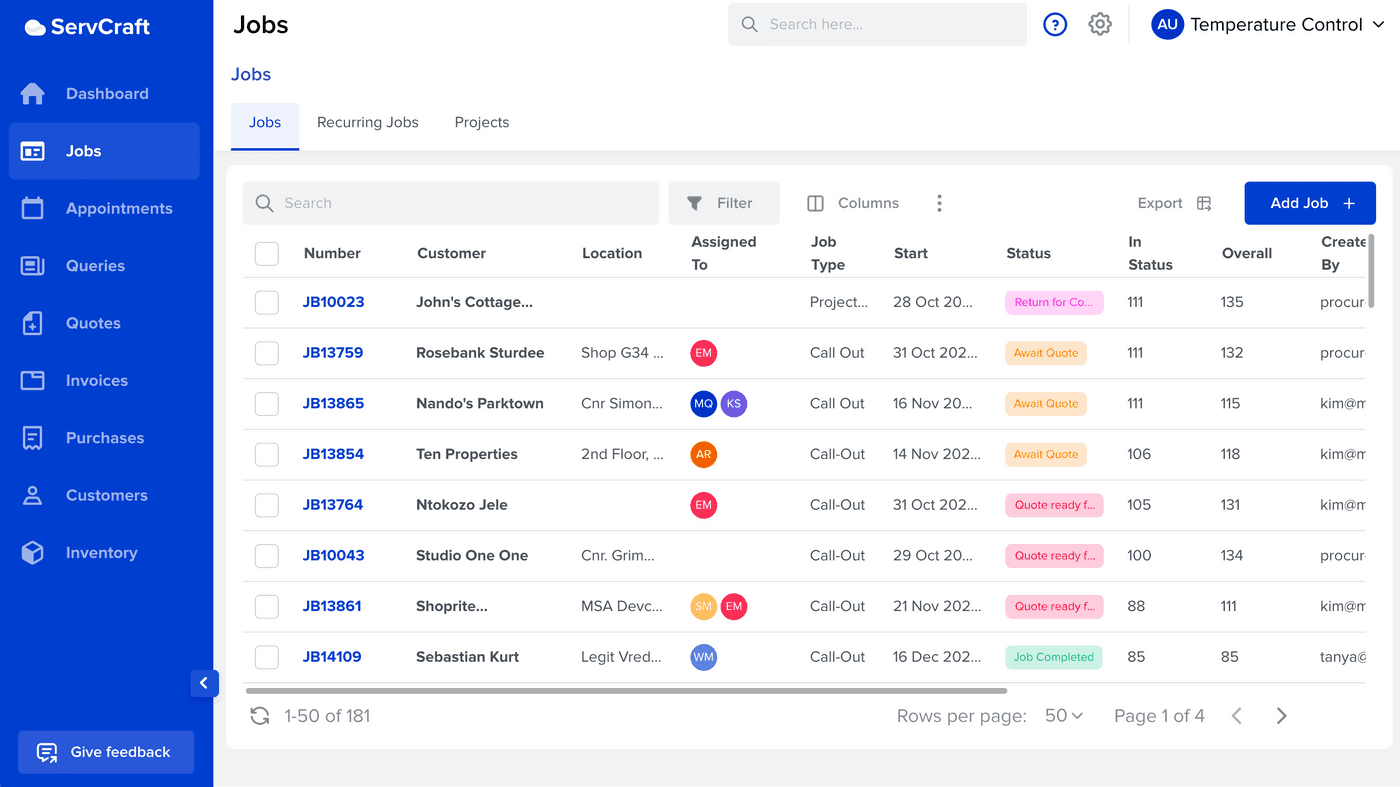Image resolution: width=1400 pixels, height=787 pixels.
Task: Click the settings gear icon
Action: point(1100,24)
